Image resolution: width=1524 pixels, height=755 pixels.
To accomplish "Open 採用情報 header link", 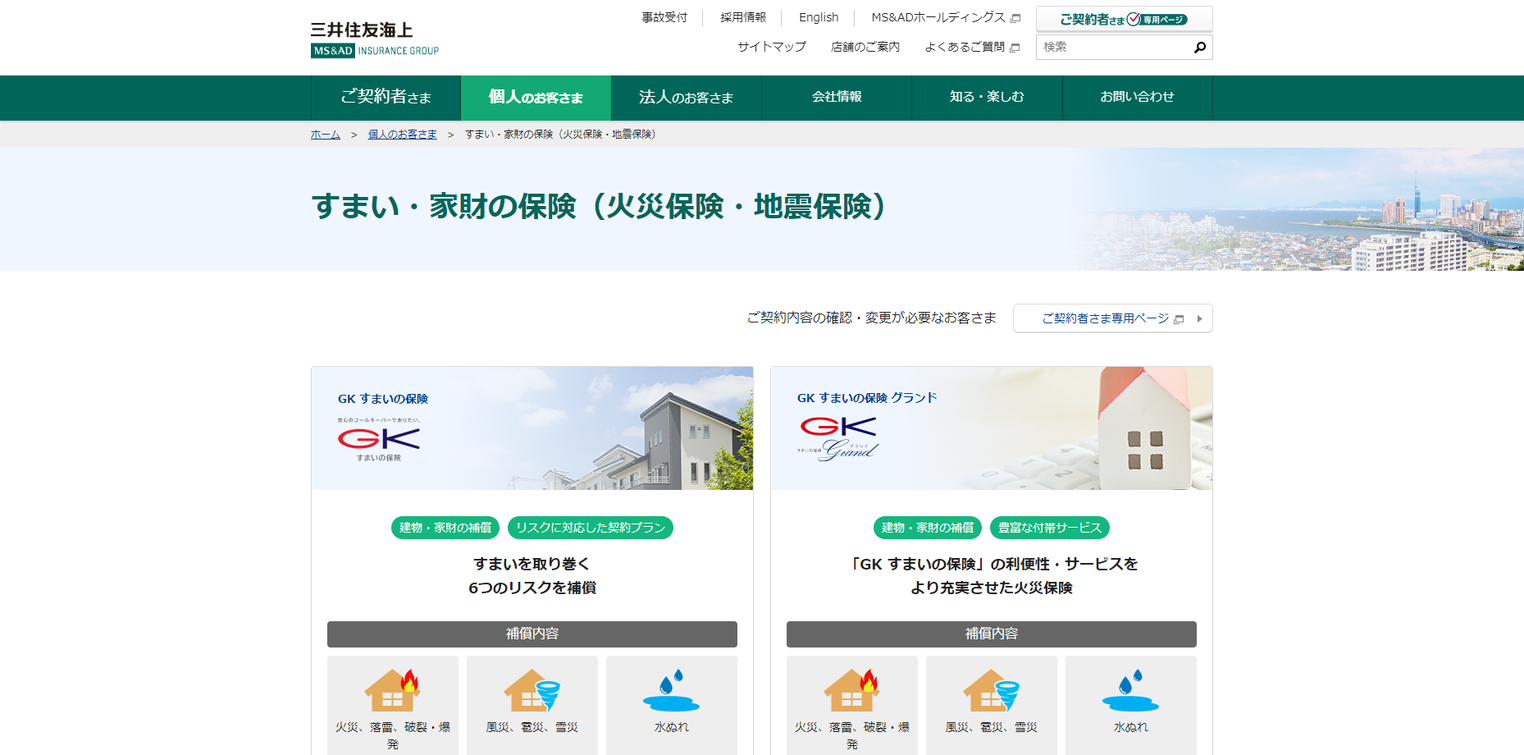I will (743, 18).
